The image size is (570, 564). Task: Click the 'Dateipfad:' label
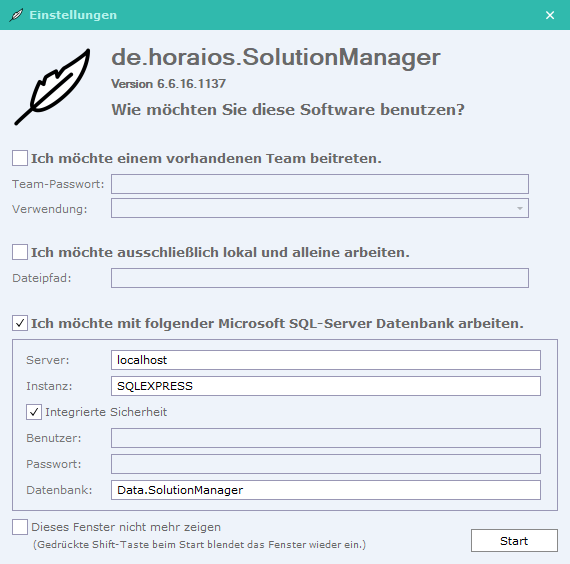tap(42, 278)
